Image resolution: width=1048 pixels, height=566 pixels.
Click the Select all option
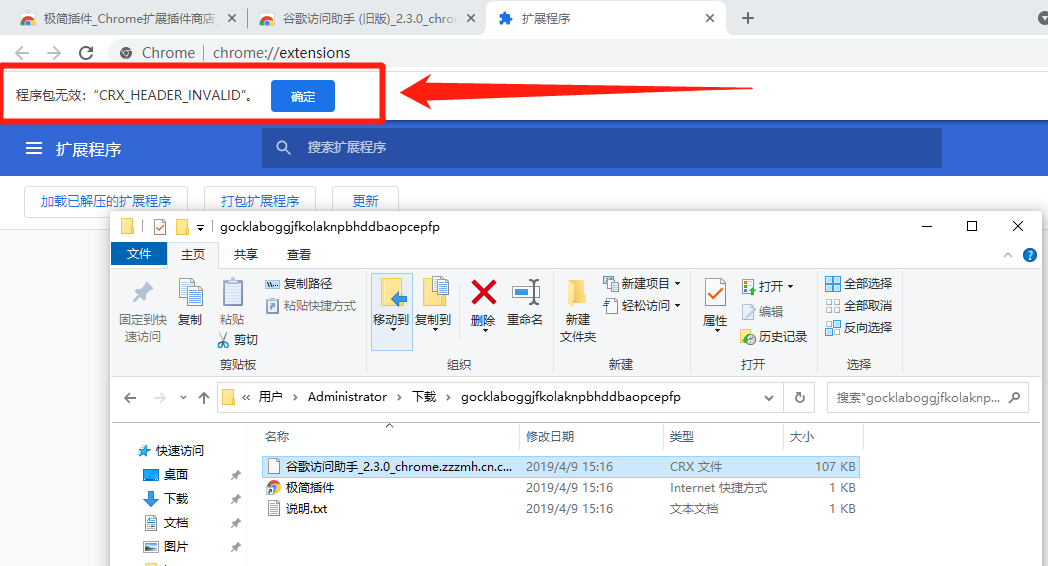[x=858, y=284]
